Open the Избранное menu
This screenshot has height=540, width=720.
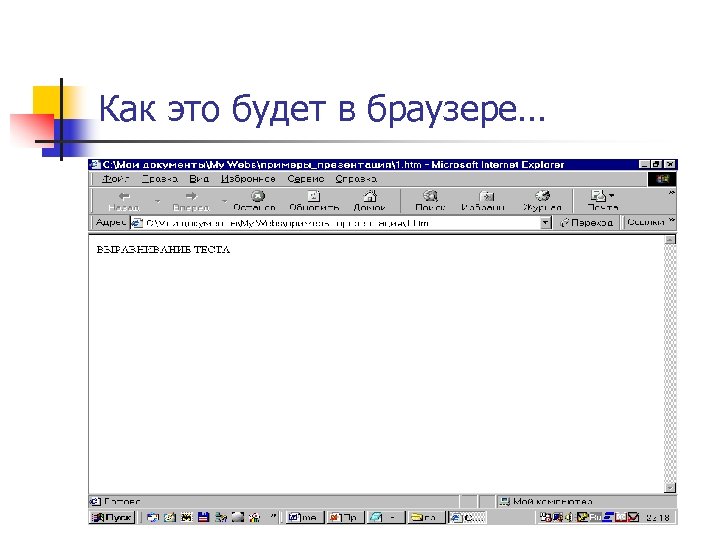pos(248,179)
